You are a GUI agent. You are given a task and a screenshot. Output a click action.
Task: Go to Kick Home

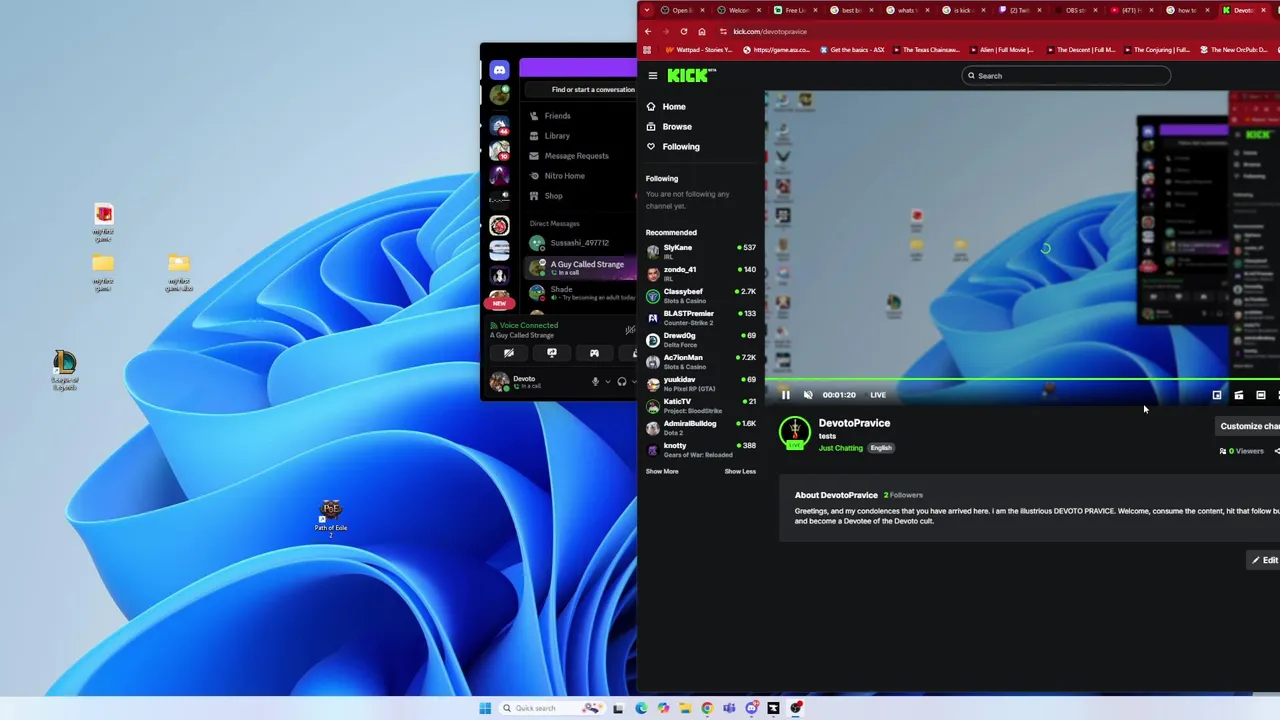point(666,107)
